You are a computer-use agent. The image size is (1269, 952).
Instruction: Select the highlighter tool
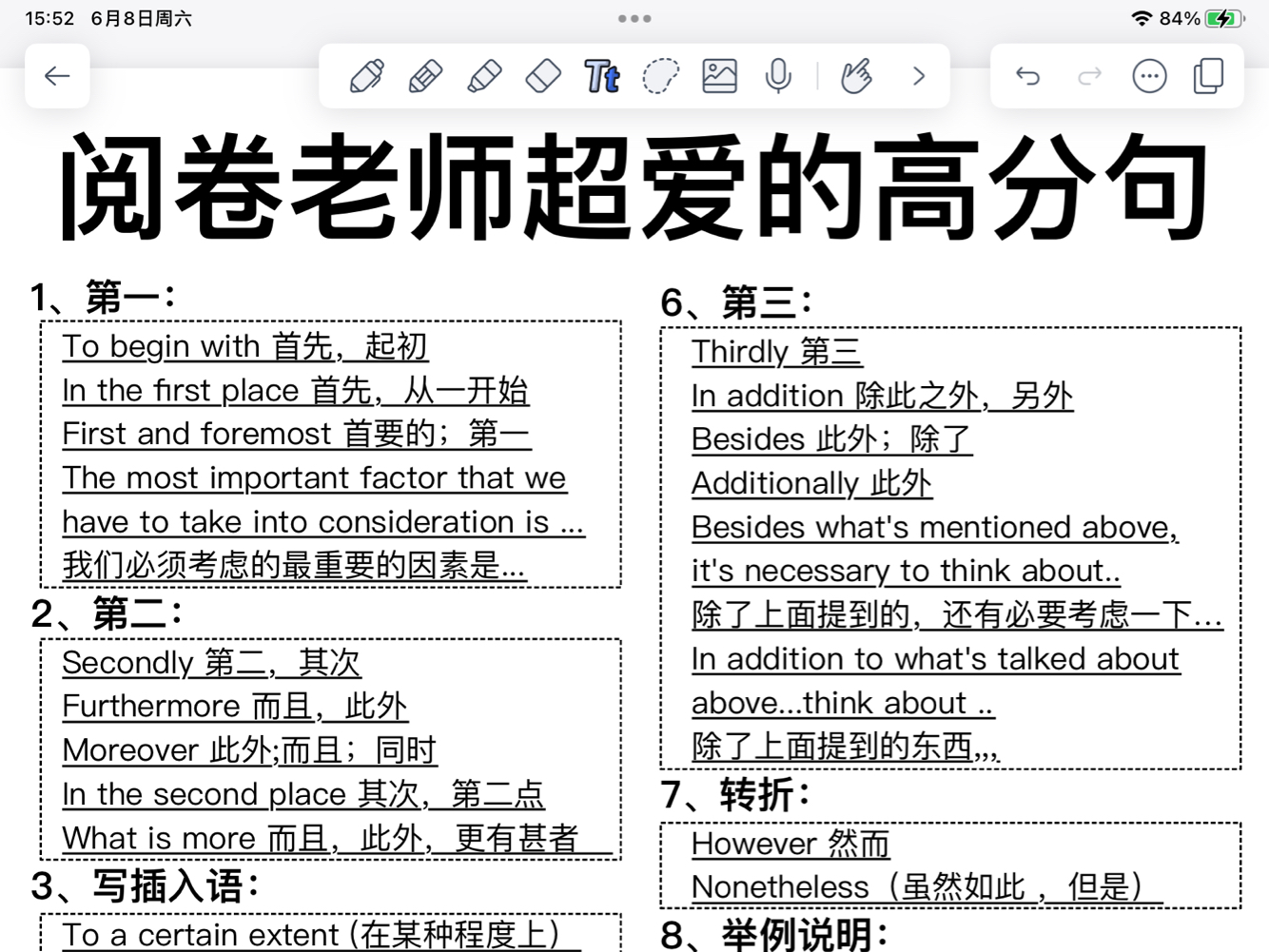[484, 76]
